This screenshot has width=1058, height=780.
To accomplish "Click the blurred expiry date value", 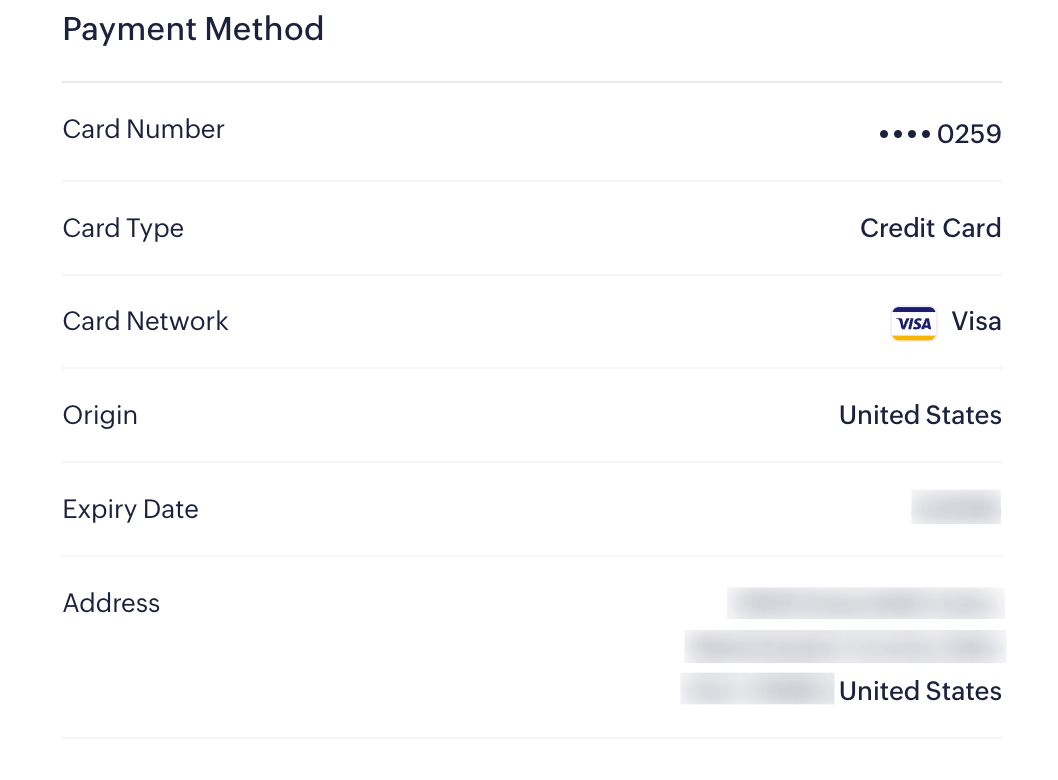I will tap(956, 508).
